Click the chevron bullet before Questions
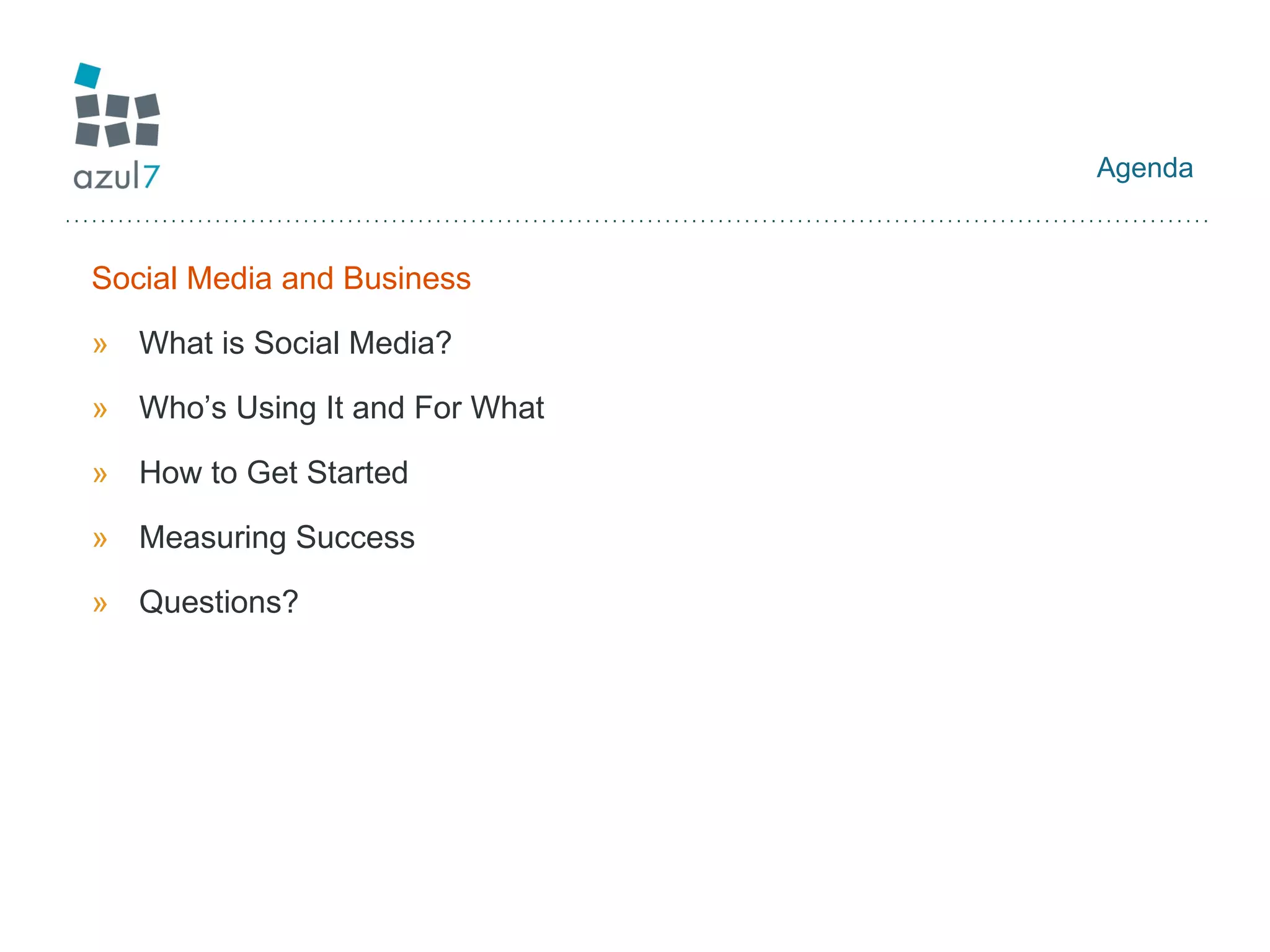 point(100,604)
